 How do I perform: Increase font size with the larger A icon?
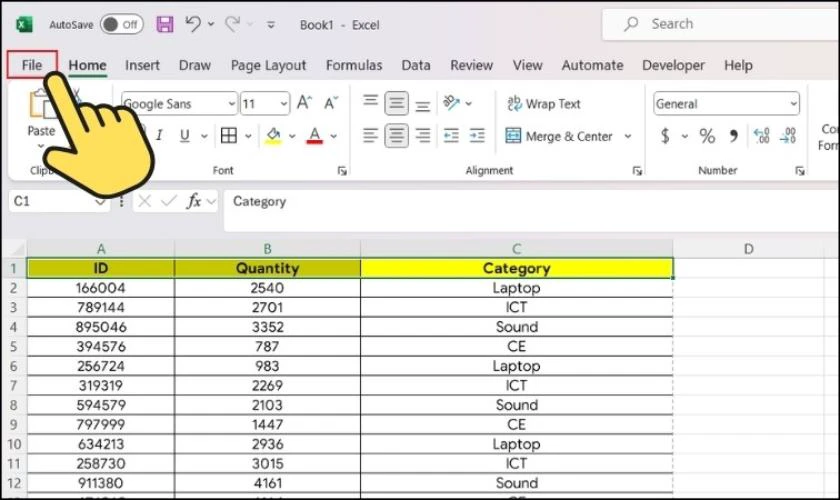[305, 103]
